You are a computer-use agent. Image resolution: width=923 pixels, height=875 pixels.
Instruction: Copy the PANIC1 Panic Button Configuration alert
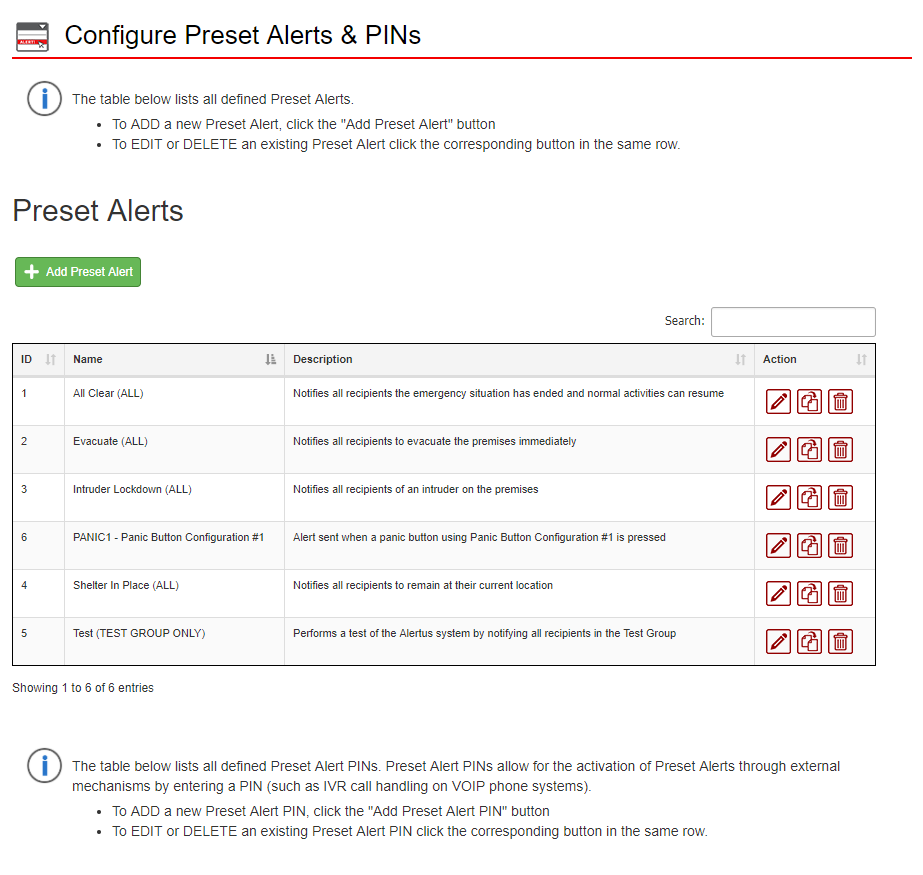coord(809,546)
